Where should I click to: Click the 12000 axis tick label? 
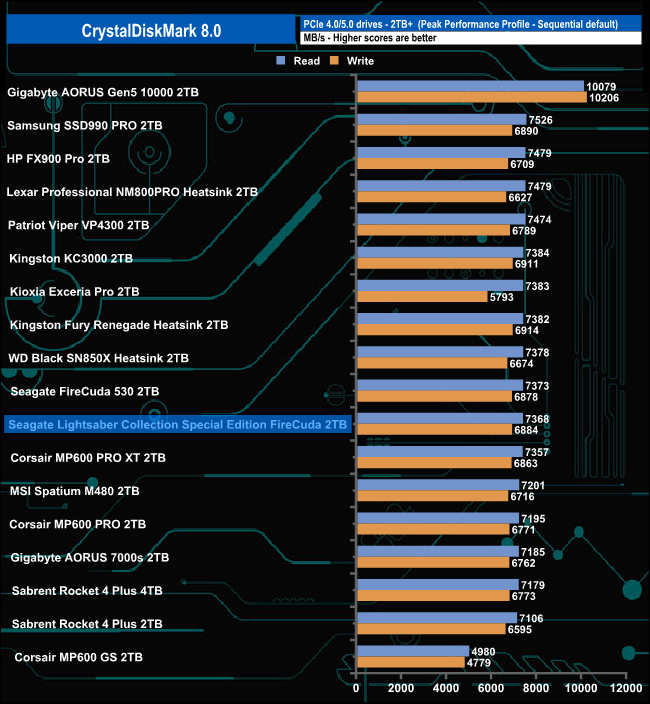(x=626, y=688)
